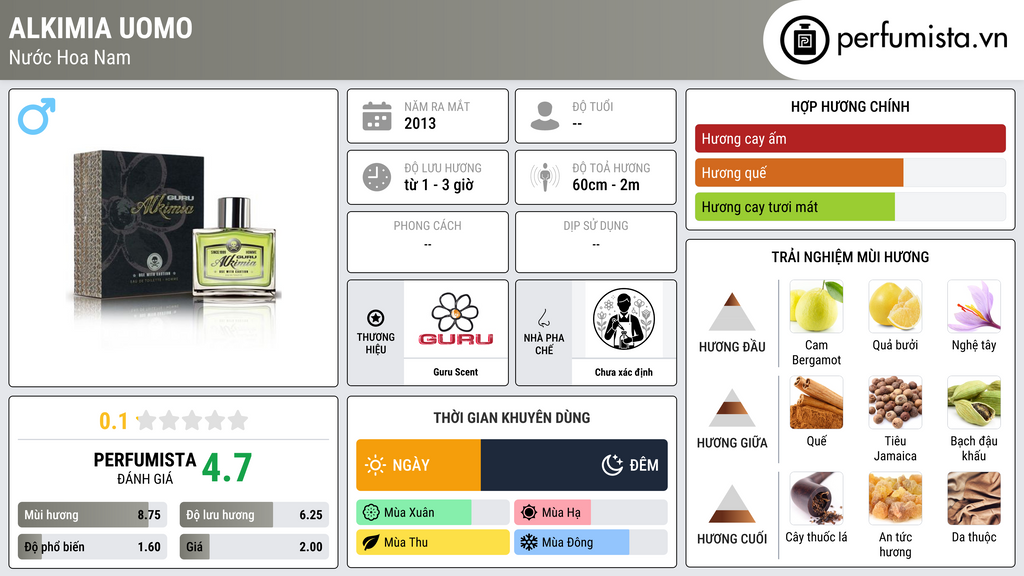Select the Bạch đậu khấu cardamom image
Viewport: 1024px width, 576px height.
(x=974, y=402)
